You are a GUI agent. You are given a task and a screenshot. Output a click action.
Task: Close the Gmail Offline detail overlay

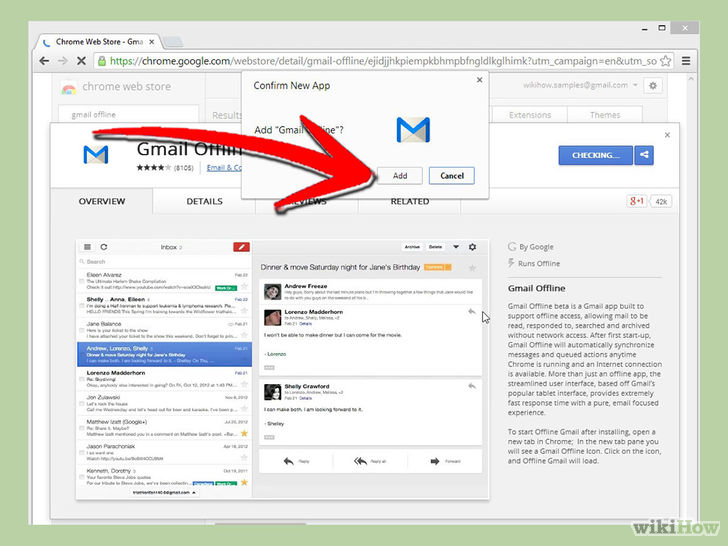(667, 135)
